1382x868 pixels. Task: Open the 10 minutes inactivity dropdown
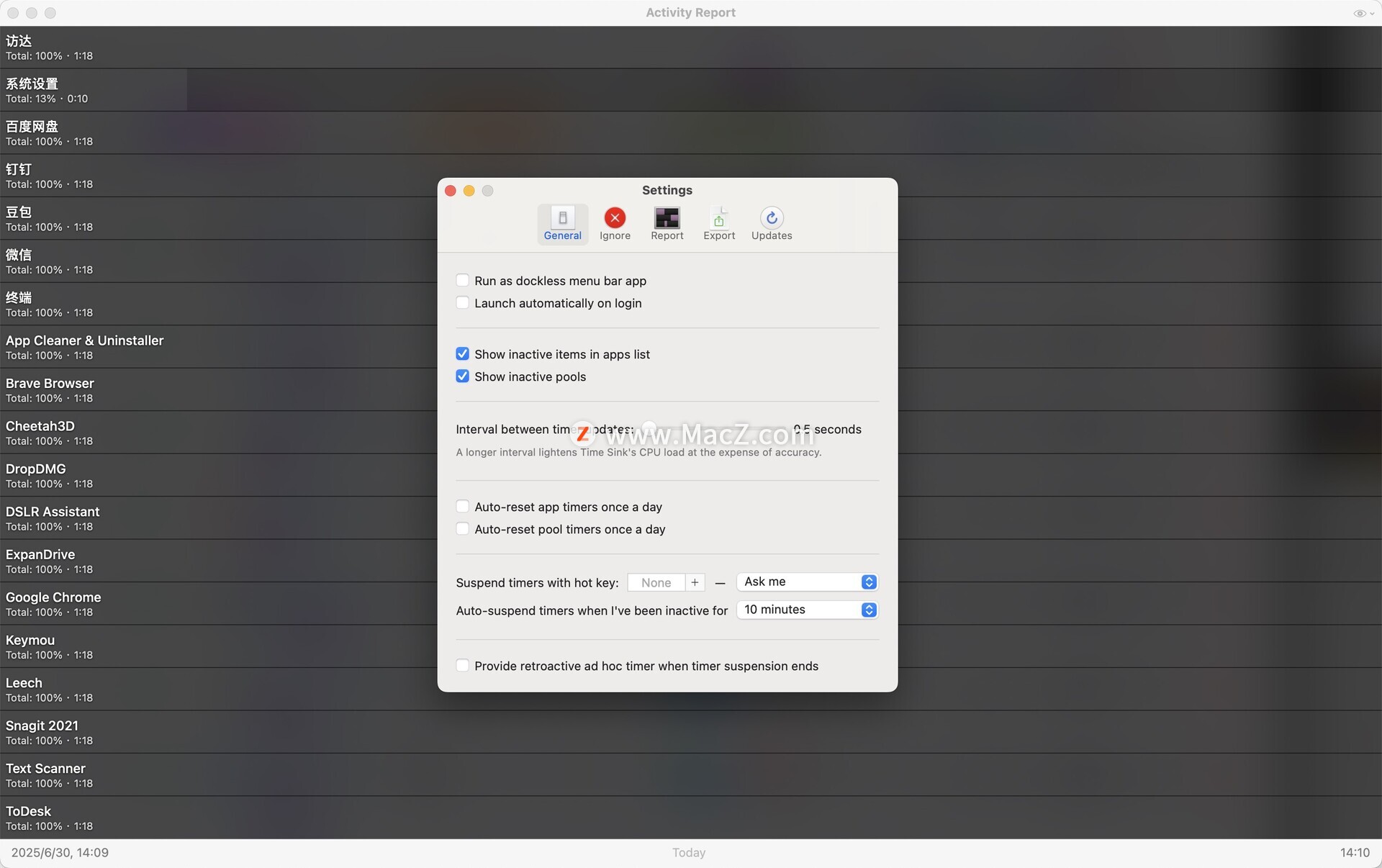807,610
